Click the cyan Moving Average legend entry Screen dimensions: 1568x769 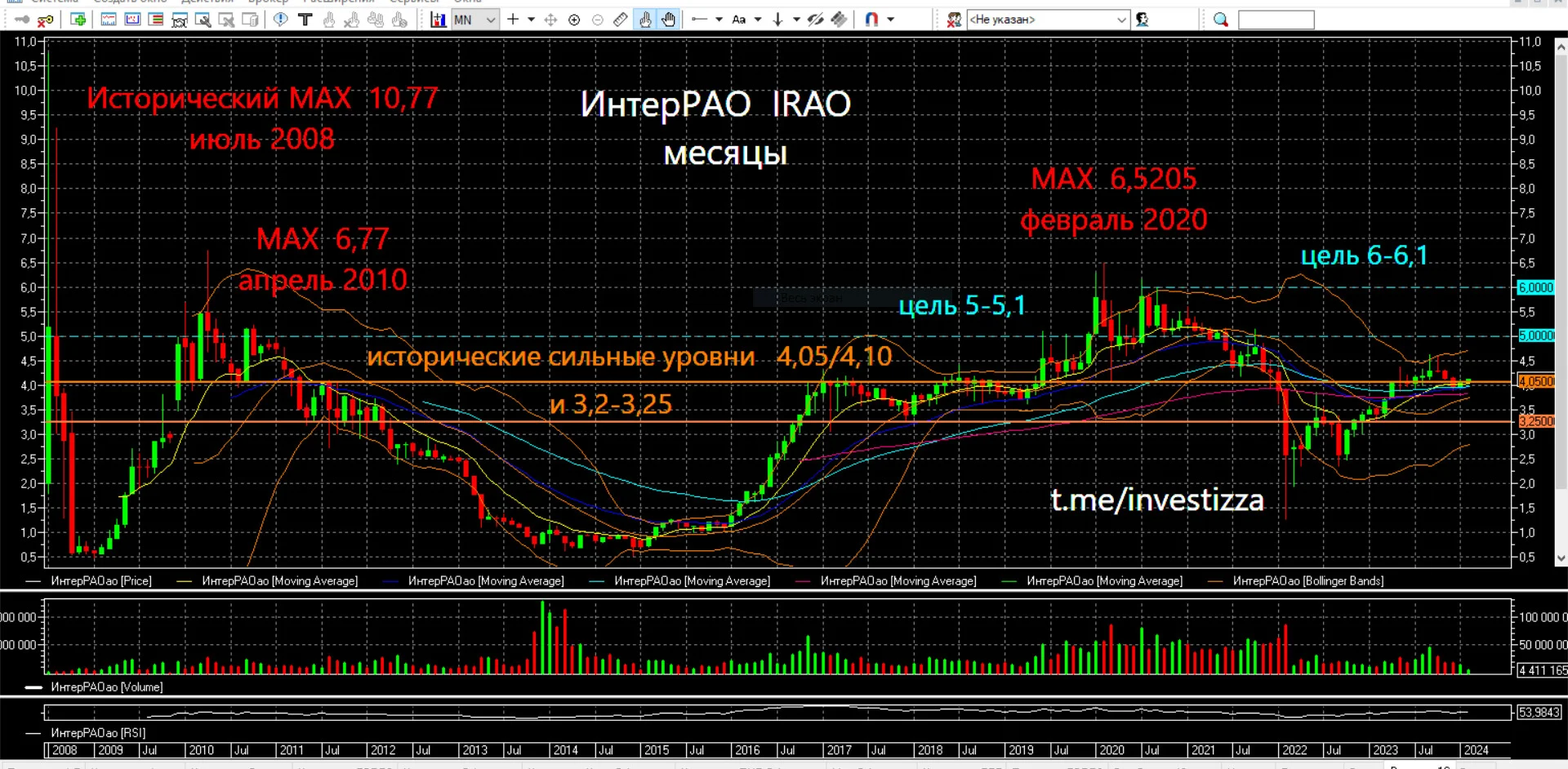[x=692, y=581]
